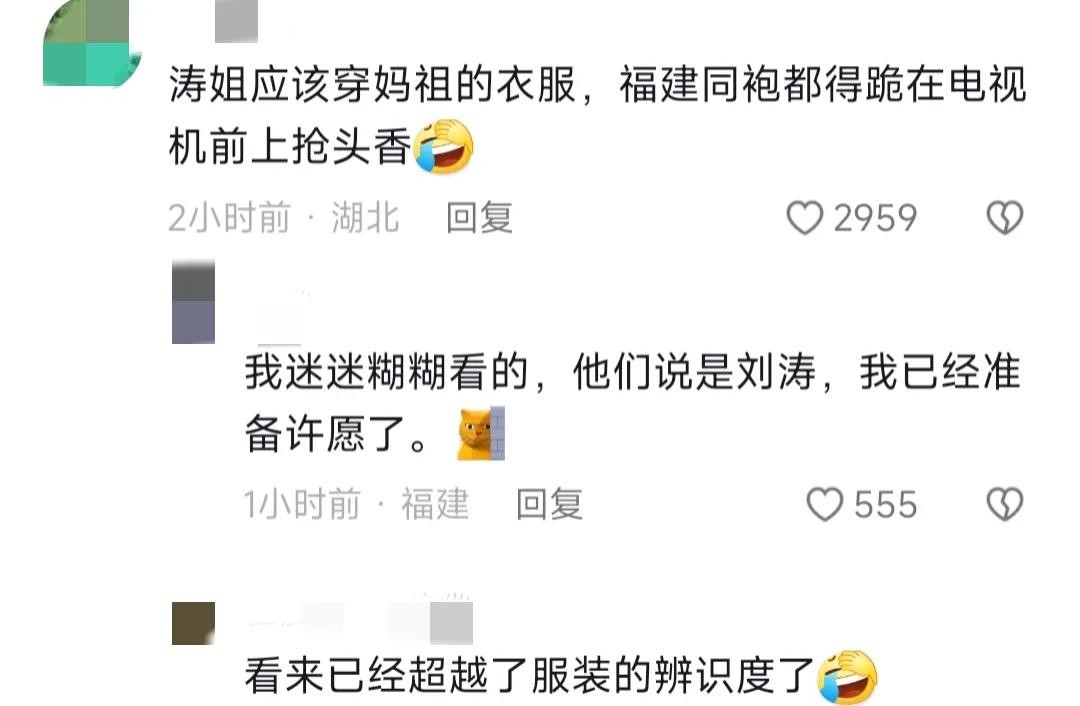1080x706 pixels.
Task: Tap the laughing emoji after 辨识度了
Action: (847, 676)
